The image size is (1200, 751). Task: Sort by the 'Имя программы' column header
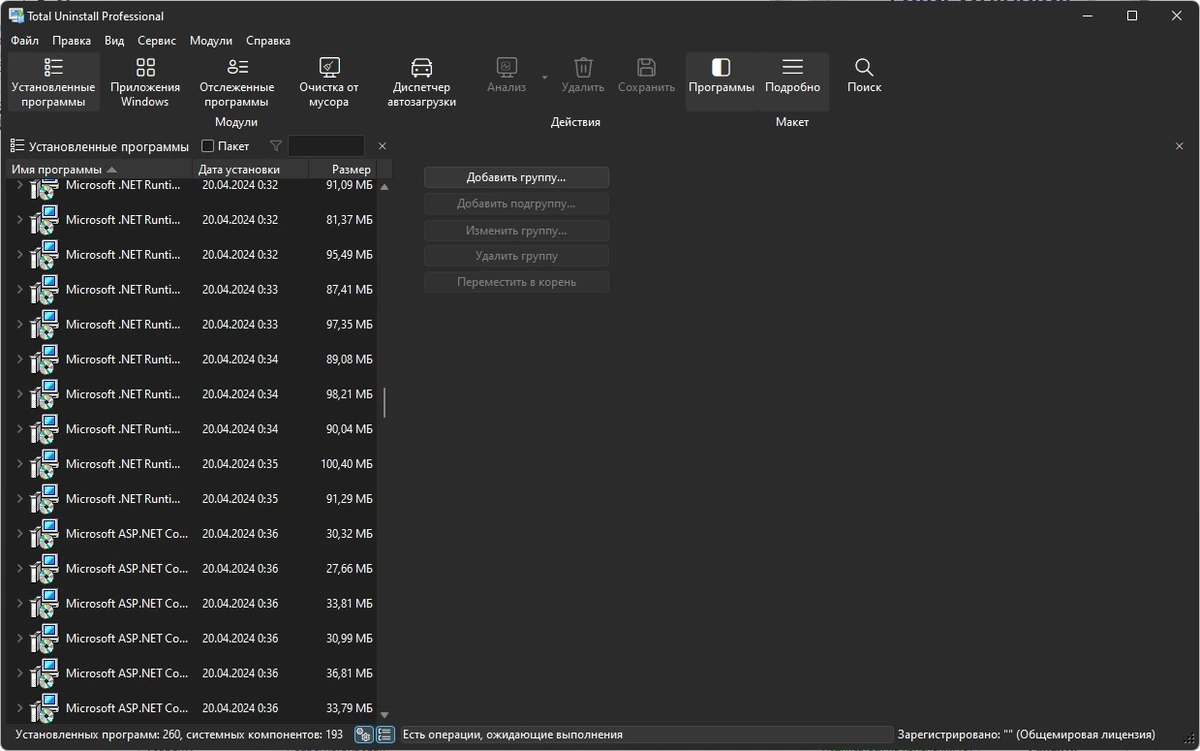coord(100,169)
